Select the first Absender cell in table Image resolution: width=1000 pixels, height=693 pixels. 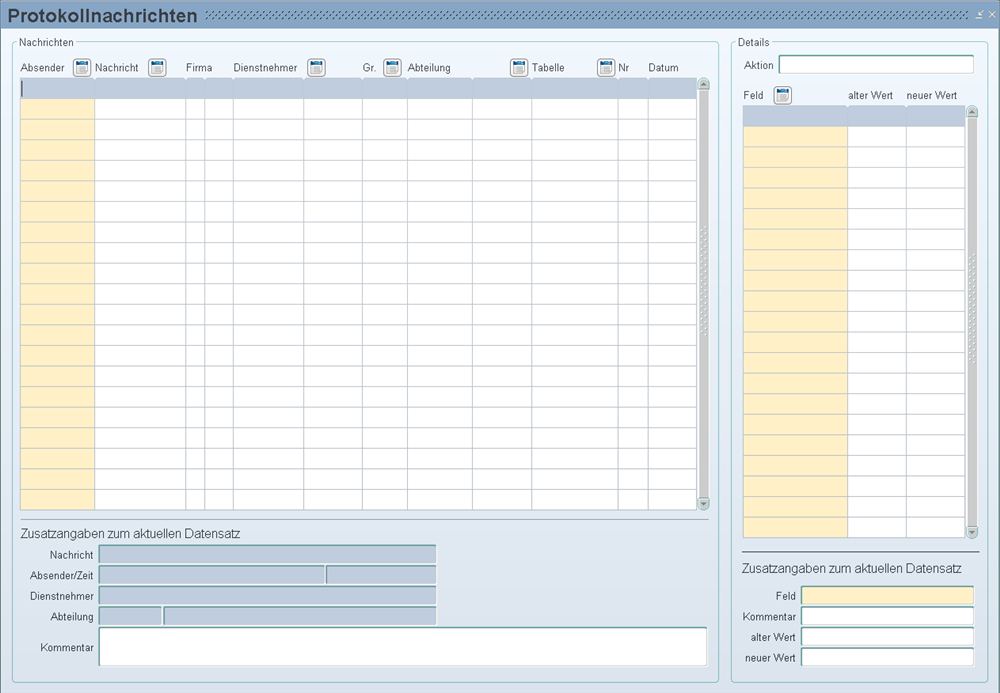[x=57, y=89]
